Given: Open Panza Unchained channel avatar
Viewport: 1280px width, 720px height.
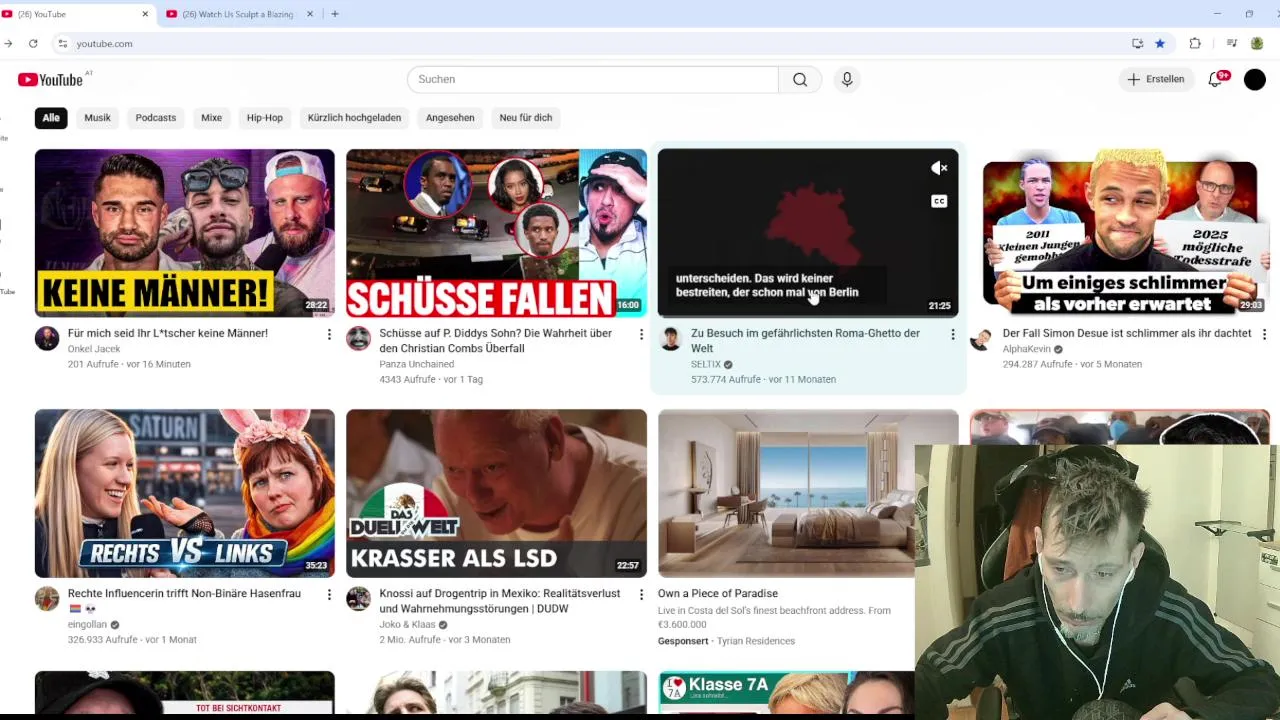Looking at the screenshot, I should 358,339.
